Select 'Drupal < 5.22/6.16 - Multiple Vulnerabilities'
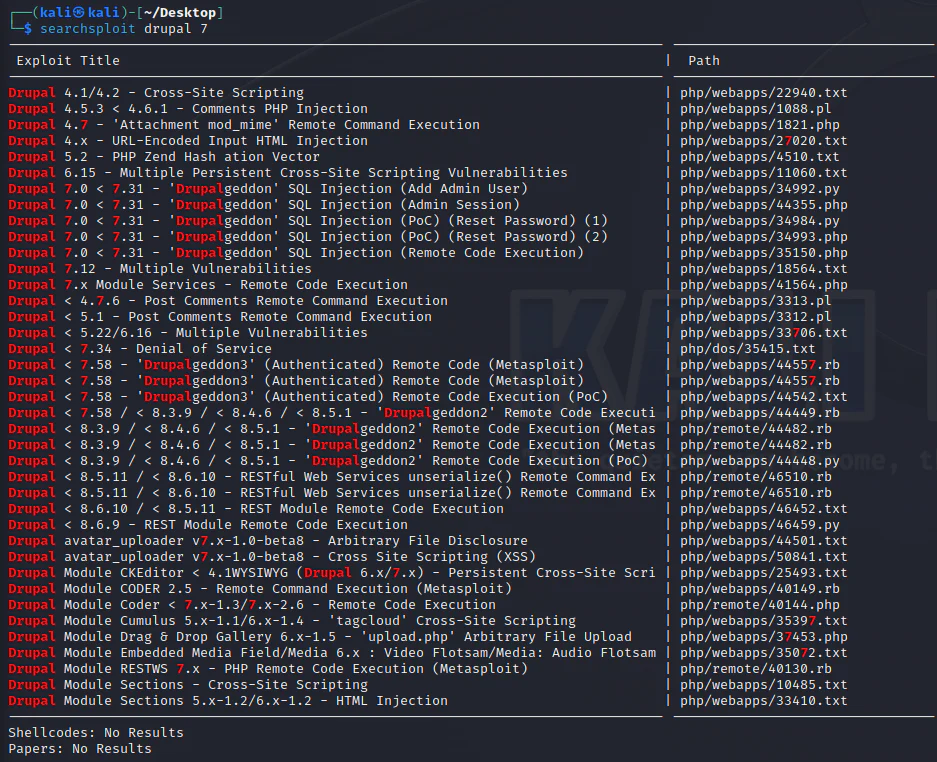The width and height of the screenshot is (937, 762). click(x=188, y=333)
